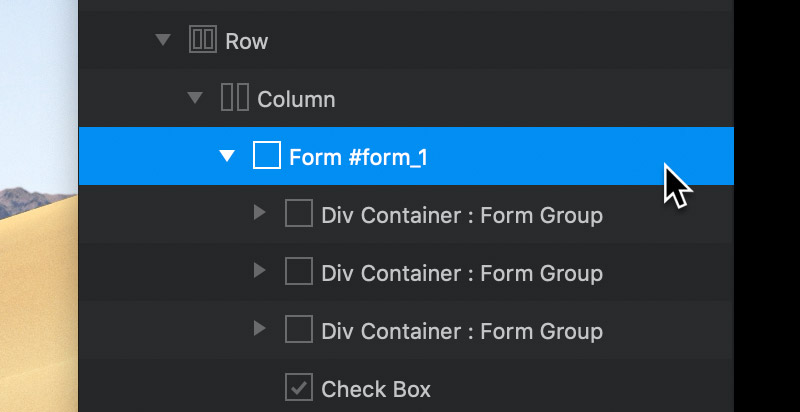The width and height of the screenshot is (800, 412).
Task: Expand the middle Div Container : Form Group
Action: [x=260, y=270]
